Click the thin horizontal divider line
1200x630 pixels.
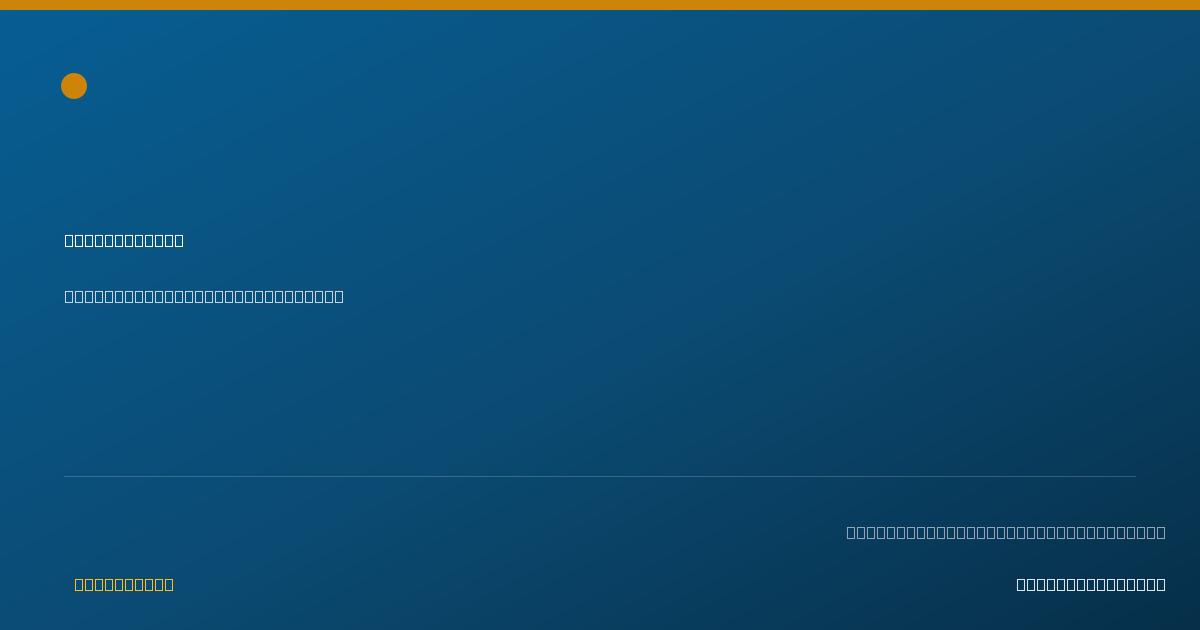point(600,476)
